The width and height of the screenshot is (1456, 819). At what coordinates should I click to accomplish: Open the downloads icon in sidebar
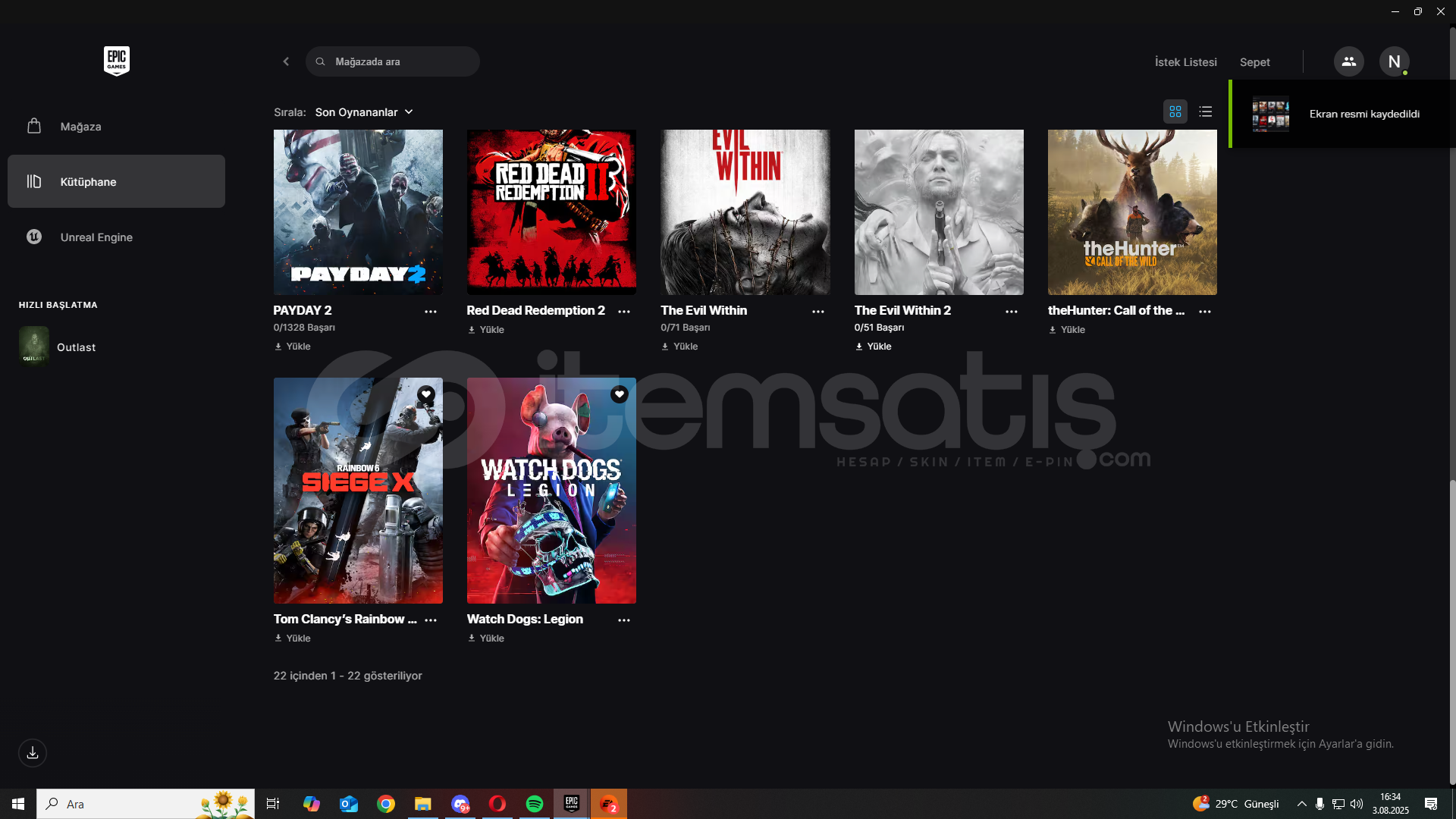click(x=33, y=753)
